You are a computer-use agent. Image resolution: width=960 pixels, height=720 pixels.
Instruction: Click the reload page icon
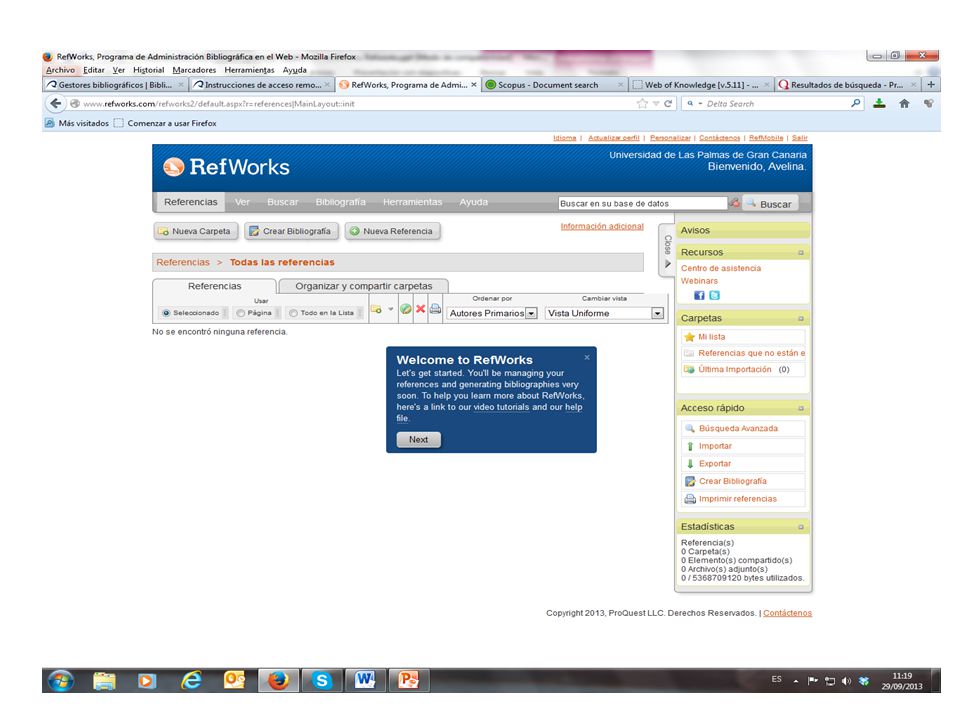668,103
